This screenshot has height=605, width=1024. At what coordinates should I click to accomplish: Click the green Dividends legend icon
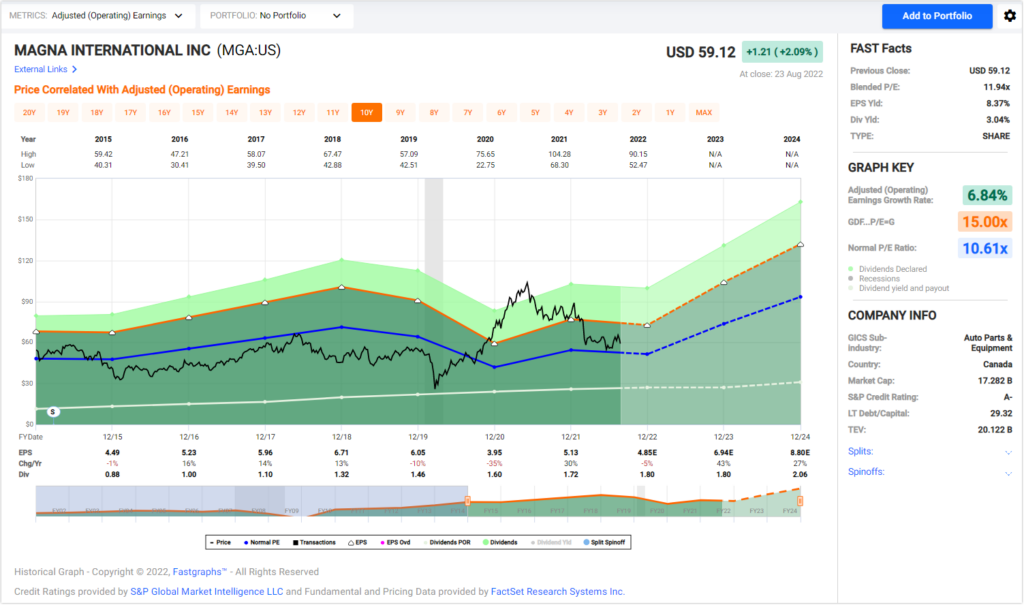pos(485,541)
